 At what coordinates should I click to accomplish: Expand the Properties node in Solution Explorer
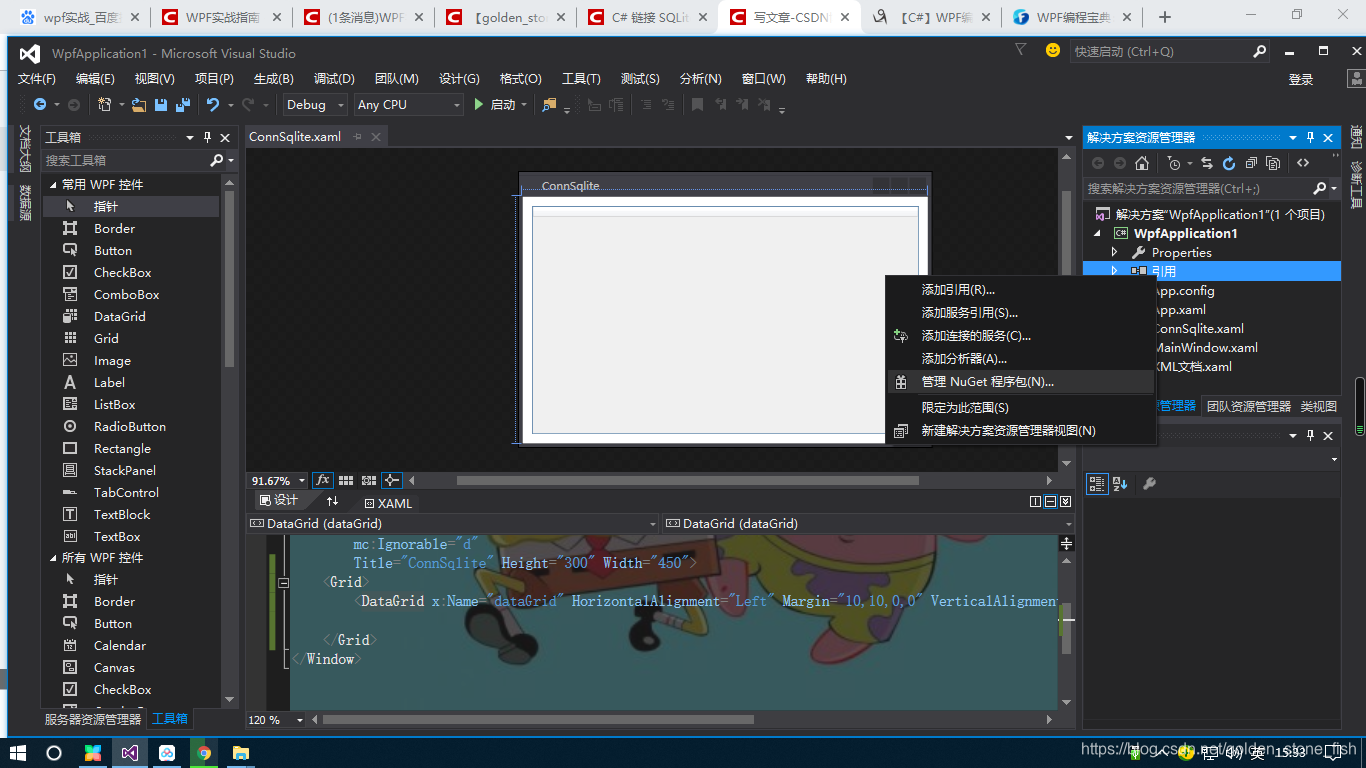click(x=1115, y=252)
